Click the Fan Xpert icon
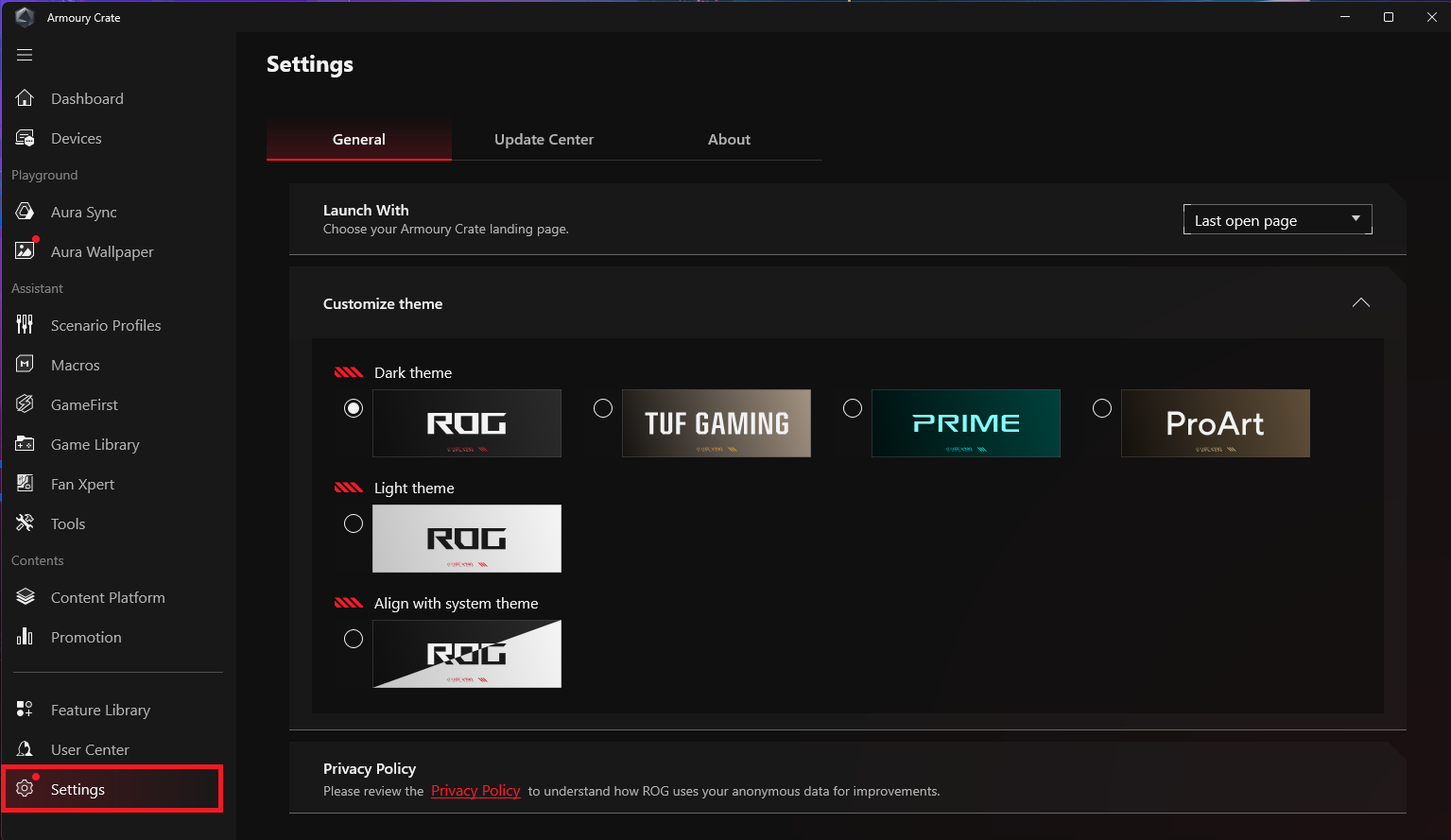The height and width of the screenshot is (840, 1451). [x=26, y=484]
